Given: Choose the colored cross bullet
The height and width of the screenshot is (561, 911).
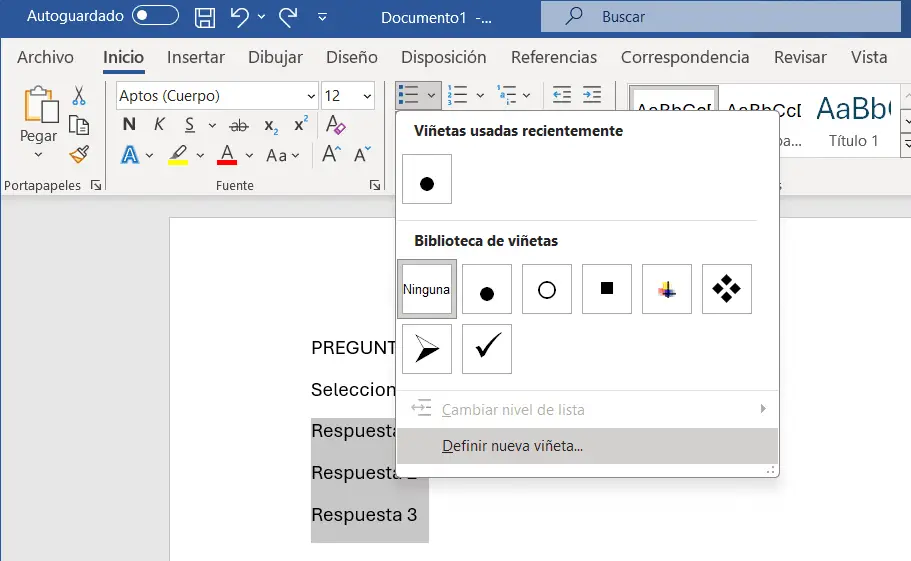Looking at the screenshot, I should click(667, 289).
